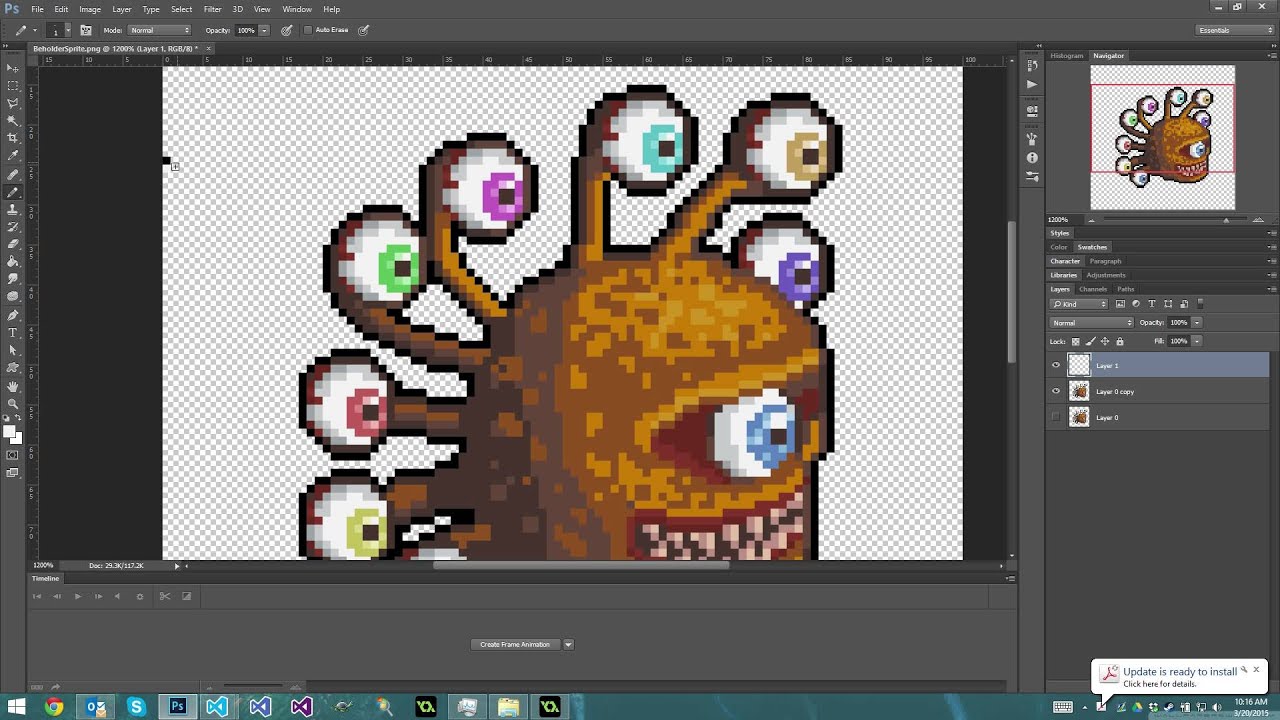Viewport: 1280px width, 720px height.
Task: Select the Path Selection tool
Action: [x=12, y=350]
